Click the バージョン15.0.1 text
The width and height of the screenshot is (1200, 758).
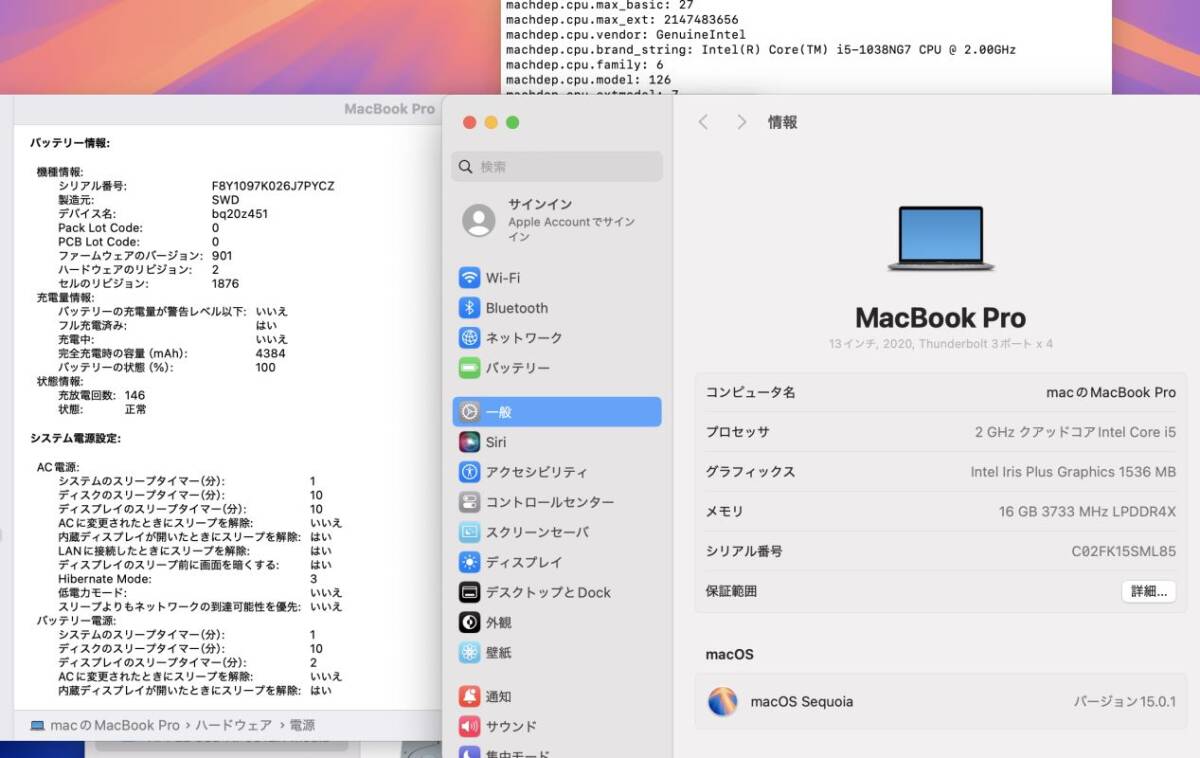(x=1125, y=701)
